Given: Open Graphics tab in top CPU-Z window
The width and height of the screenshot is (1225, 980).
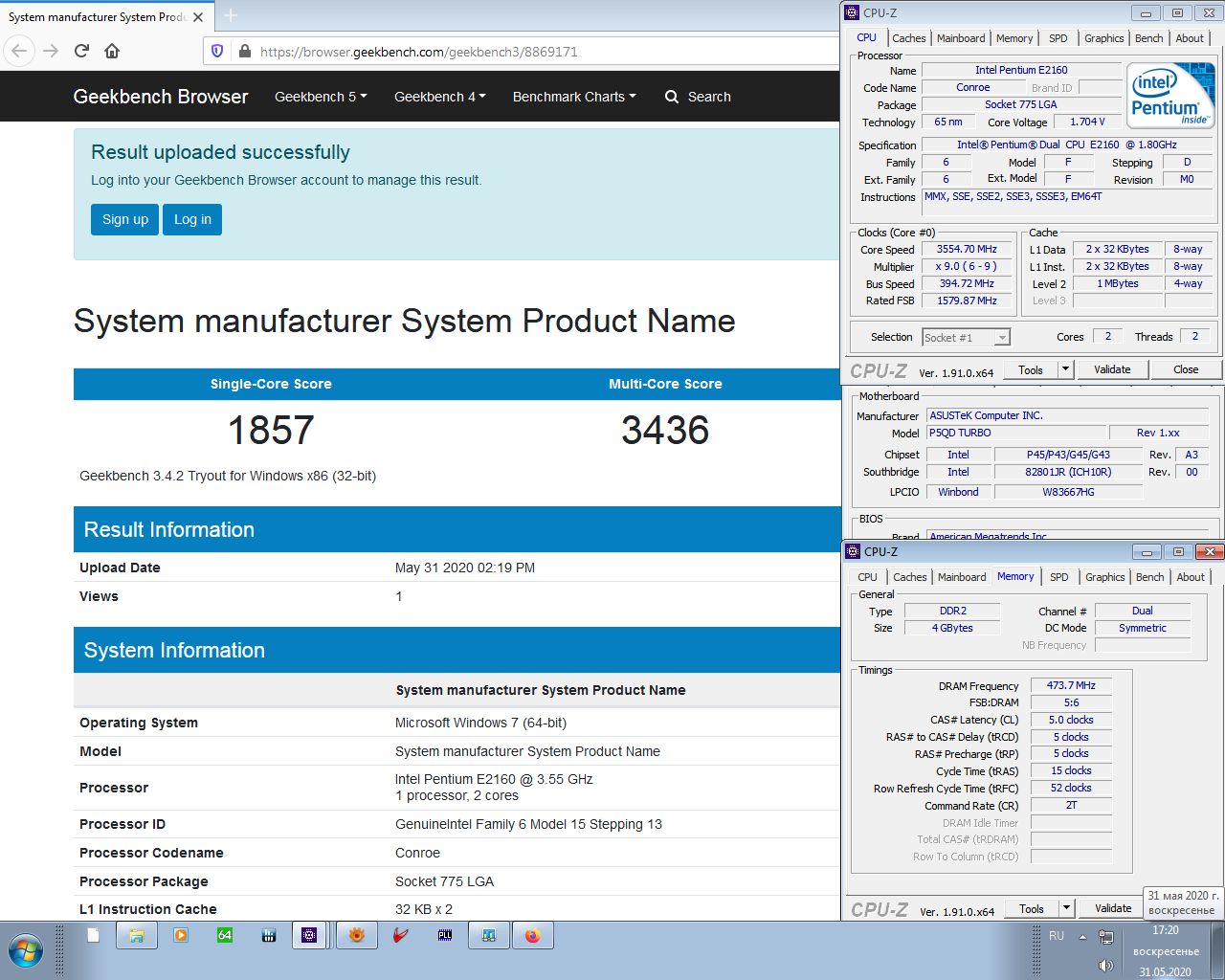Looking at the screenshot, I should 1104,38.
